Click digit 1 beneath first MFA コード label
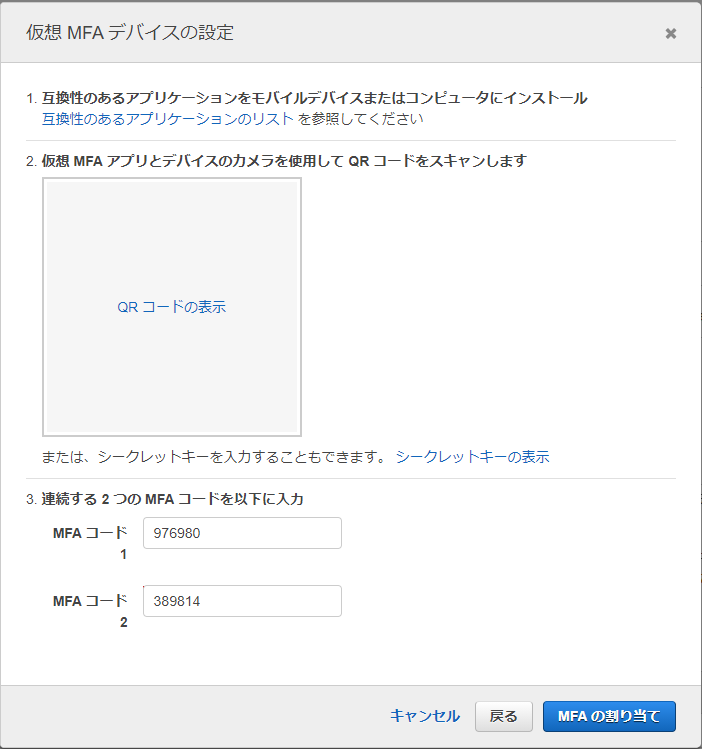This screenshot has width=702, height=749. (123, 554)
